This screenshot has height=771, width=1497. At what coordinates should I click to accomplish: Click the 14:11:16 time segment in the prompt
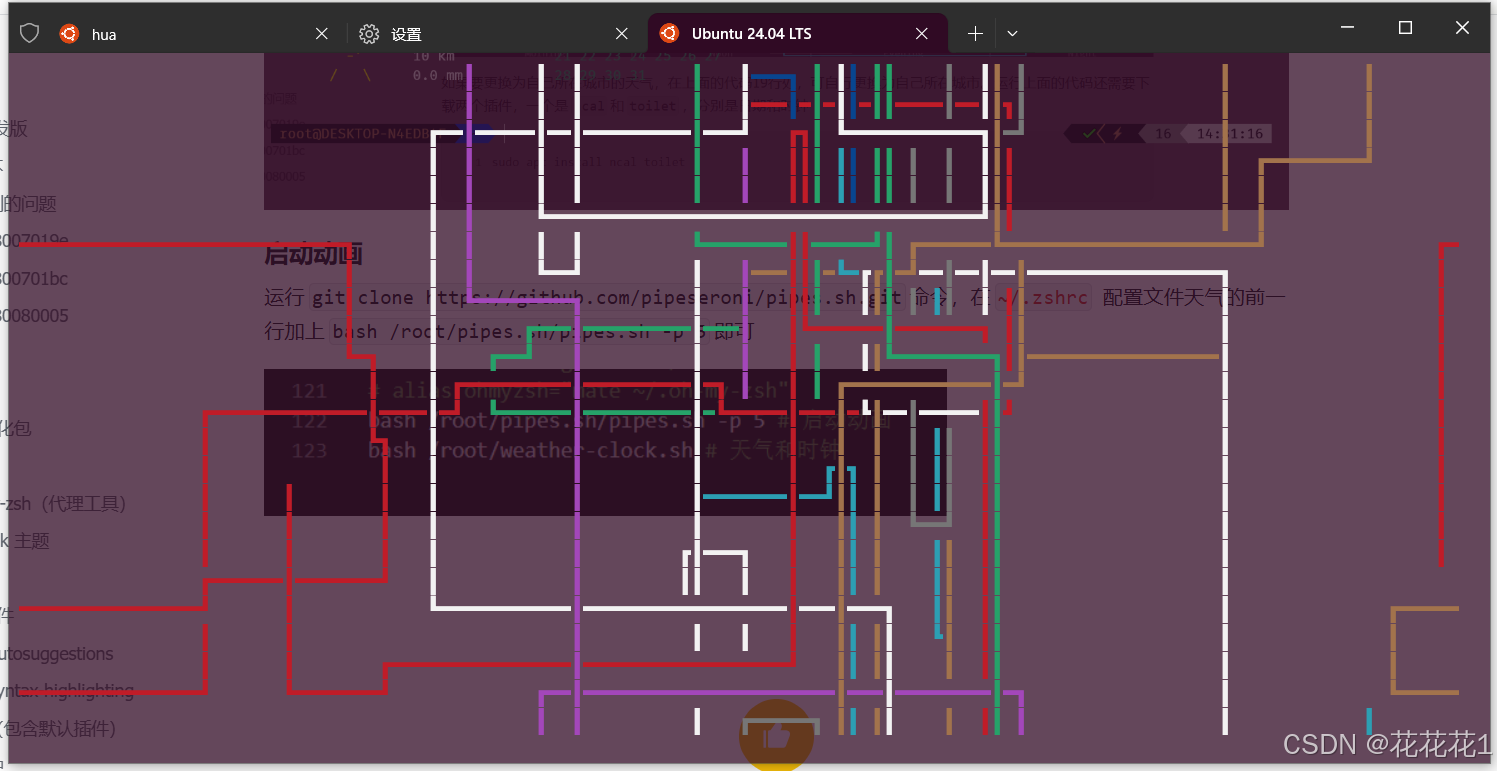click(1229, 134)
